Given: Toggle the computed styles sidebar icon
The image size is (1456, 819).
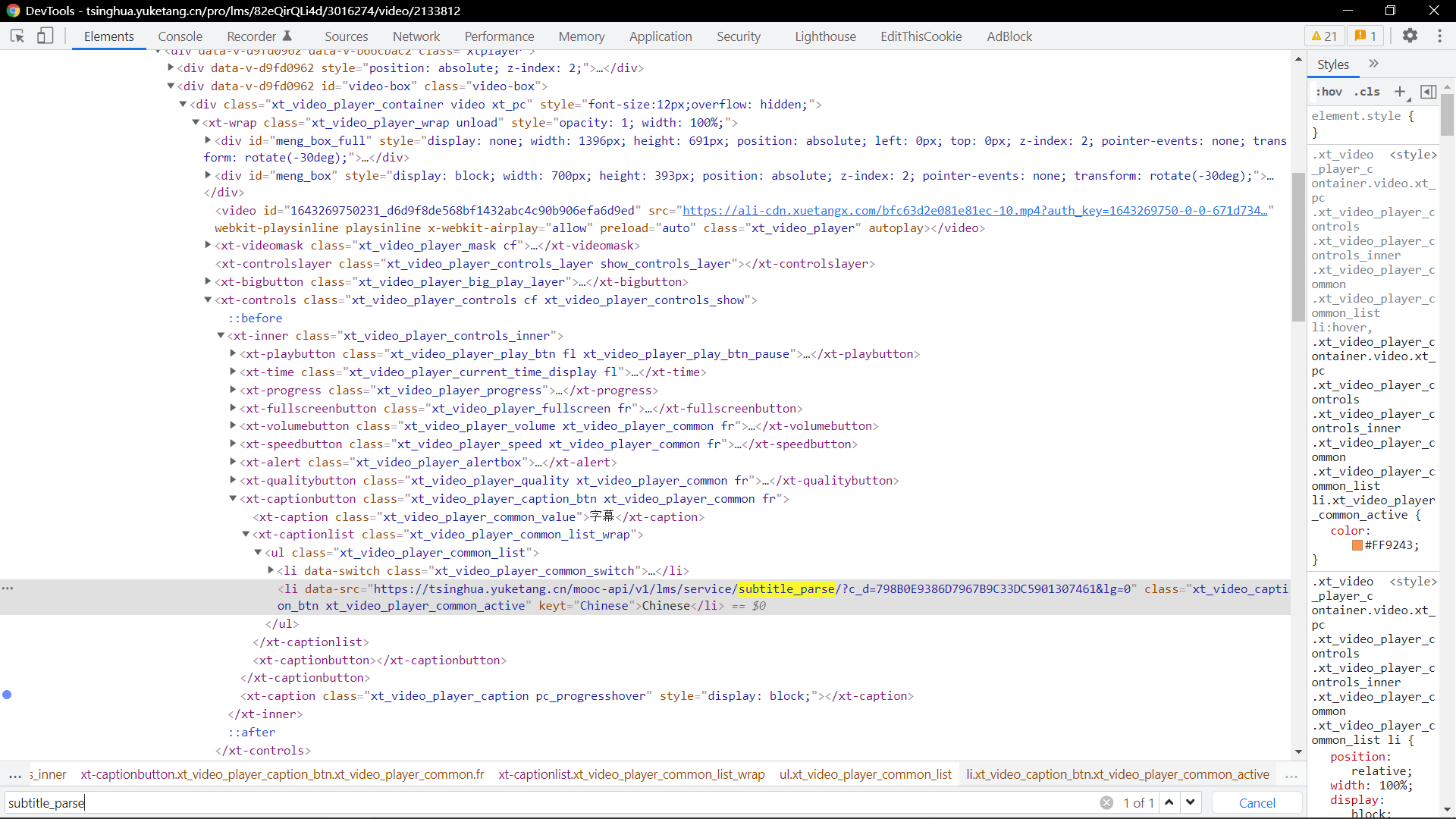Looking at the screenshot, I should [1428, 92].
